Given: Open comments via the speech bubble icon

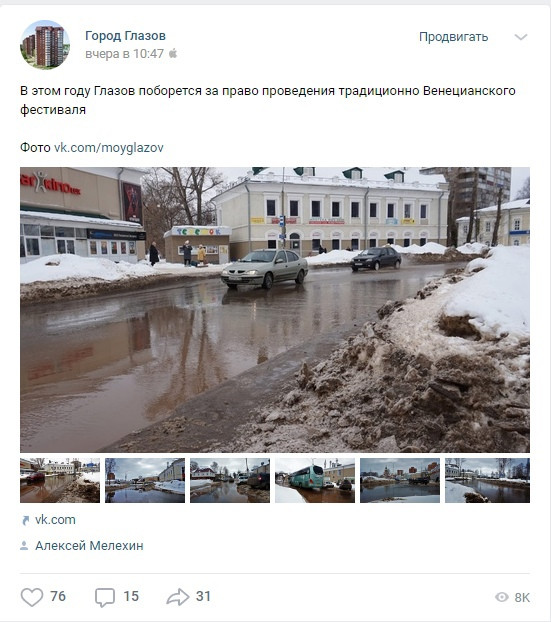Looking at the screenshot, I should tap(105, 597).
